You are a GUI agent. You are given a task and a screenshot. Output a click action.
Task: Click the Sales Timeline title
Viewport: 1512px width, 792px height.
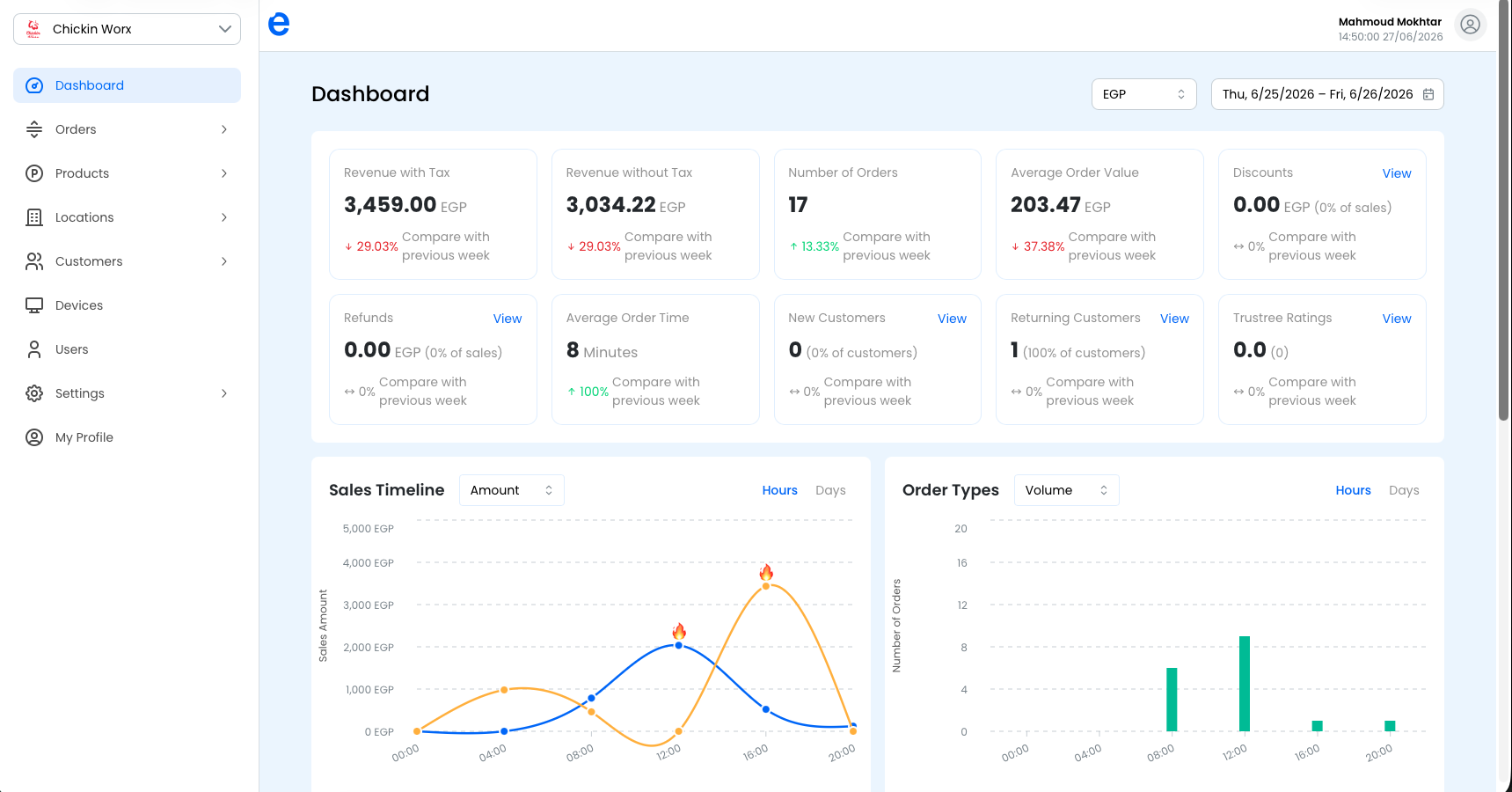(x=387, y=490)
